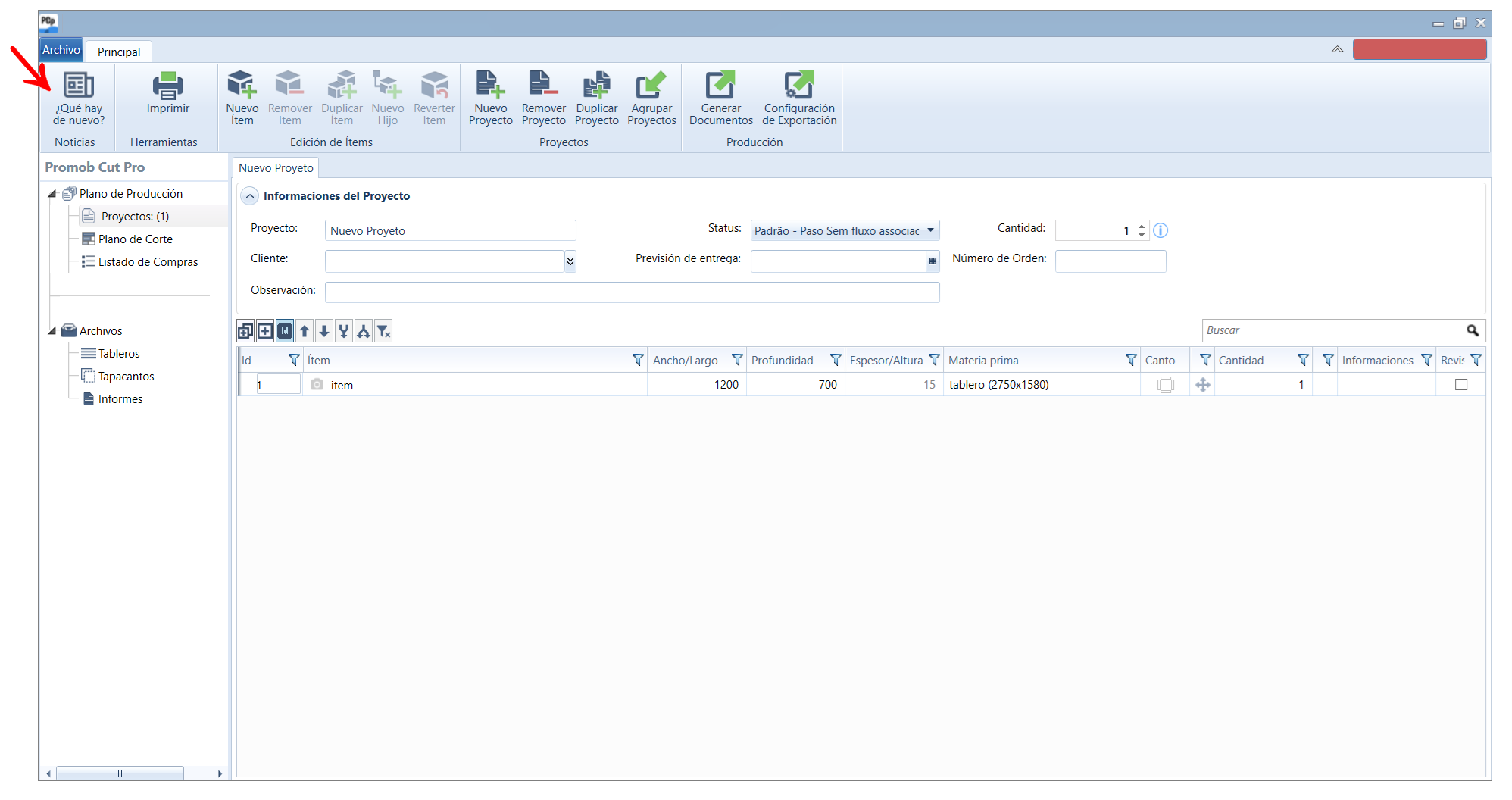Toggle the Canto box on the item row
The image size is (1512, 800).
1166,385
